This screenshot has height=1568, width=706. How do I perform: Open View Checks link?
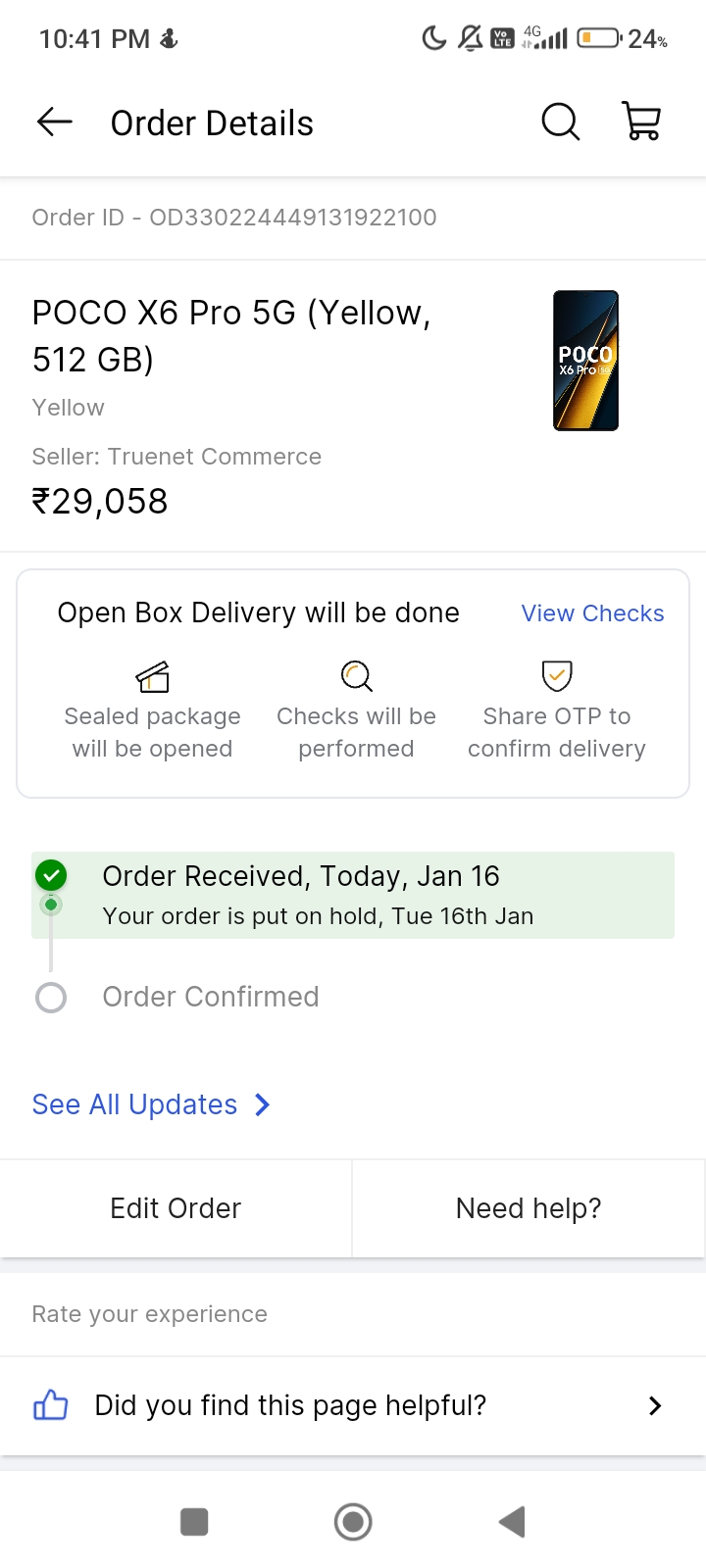pyautogui.click(x=592, y=613)
